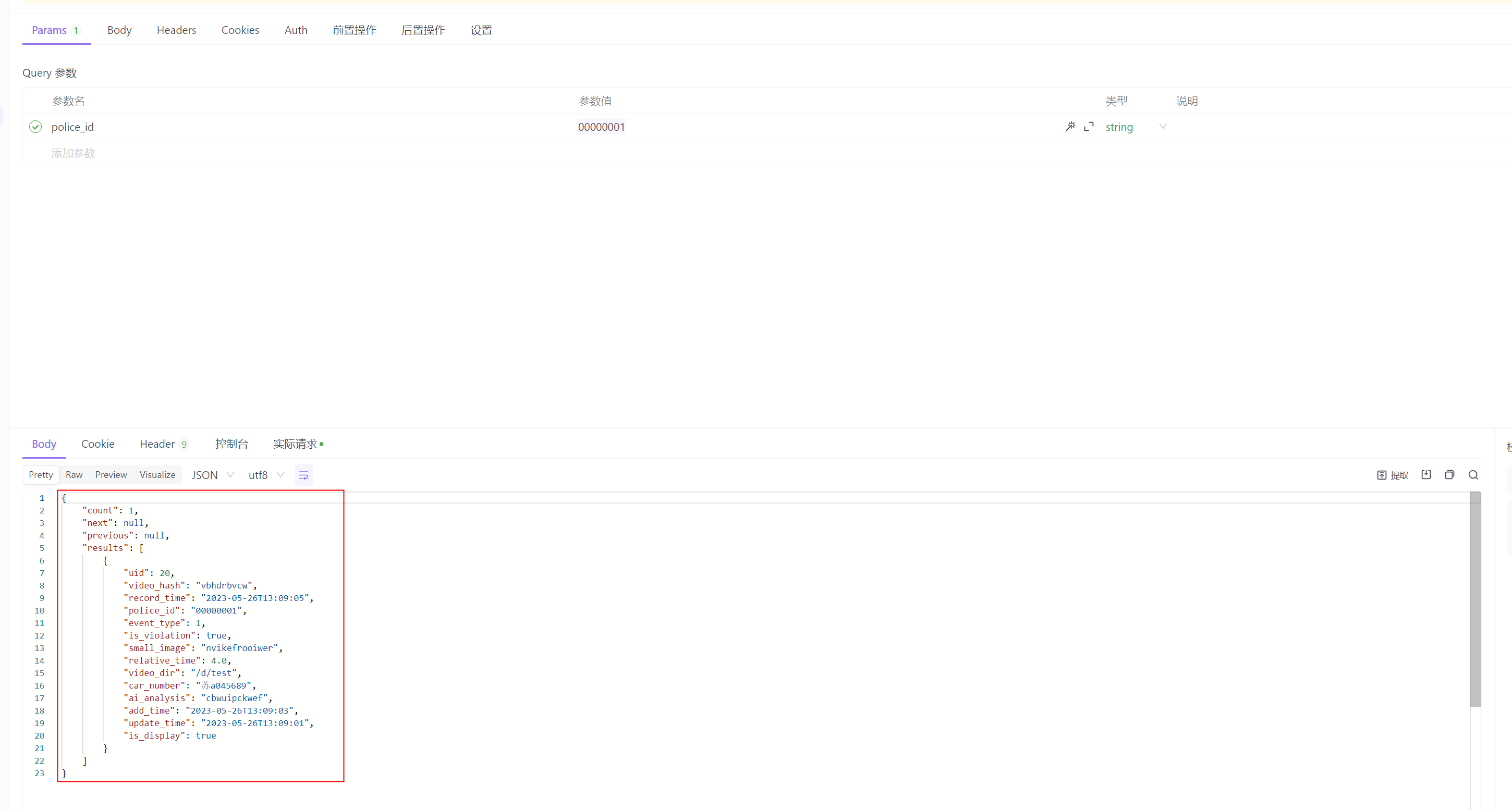Click the 00000001 parameter value field
The width and height of the screenshot is (1512, 810).
602,127
